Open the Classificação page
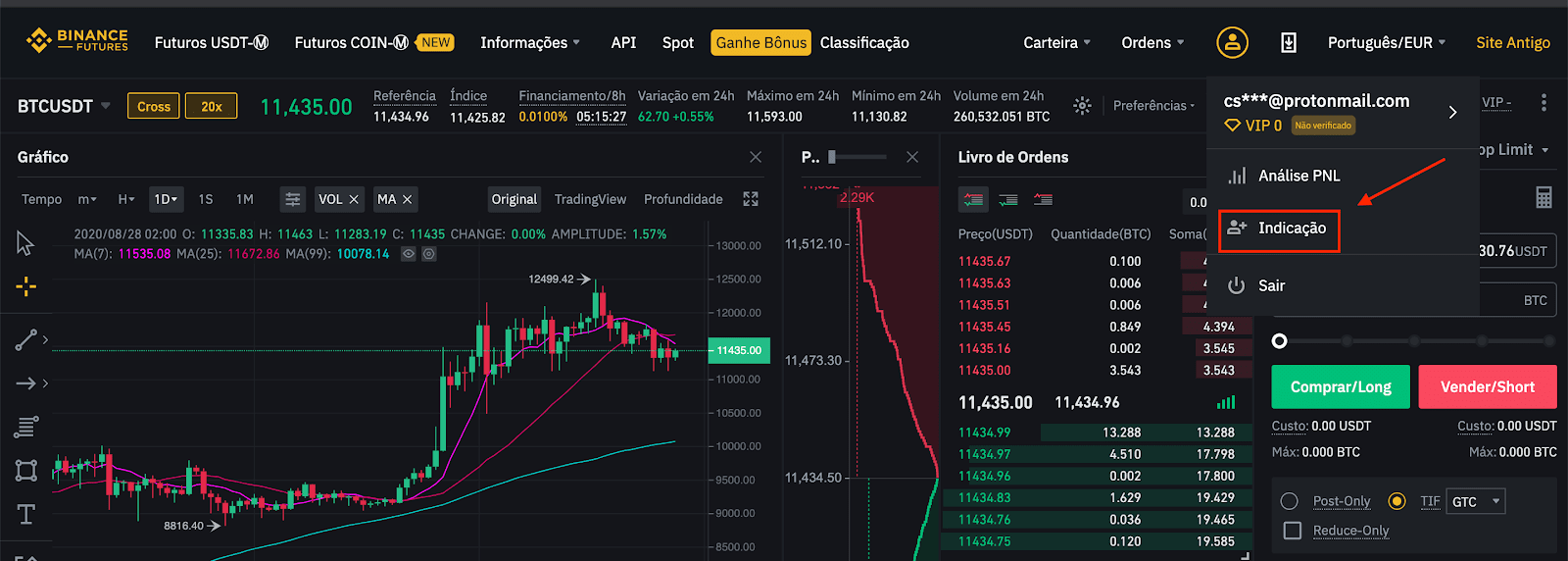The width and height of the screenshot is (1568, 561). pos(864,42)
